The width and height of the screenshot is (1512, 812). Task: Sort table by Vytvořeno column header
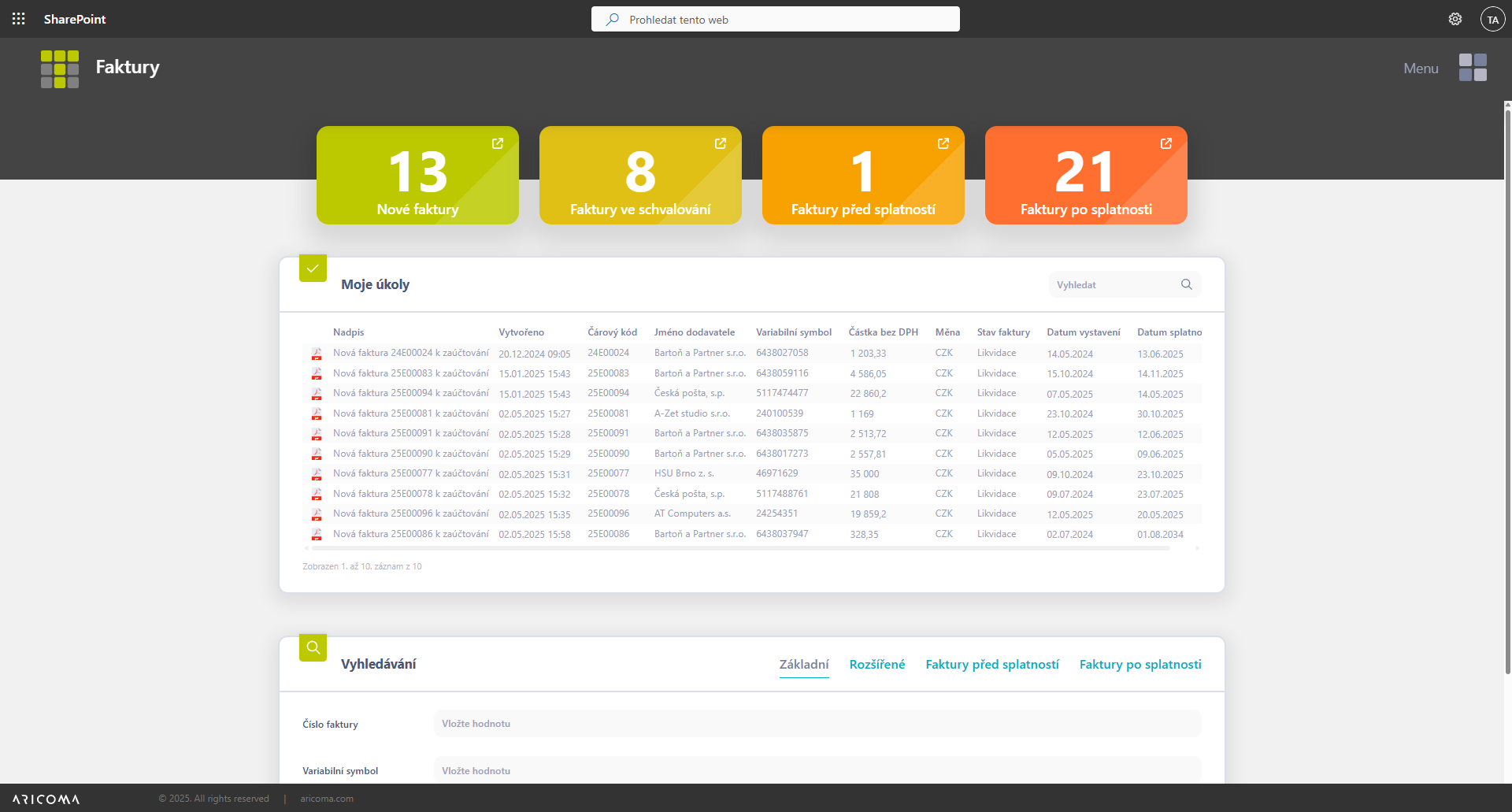pos(521,332)
